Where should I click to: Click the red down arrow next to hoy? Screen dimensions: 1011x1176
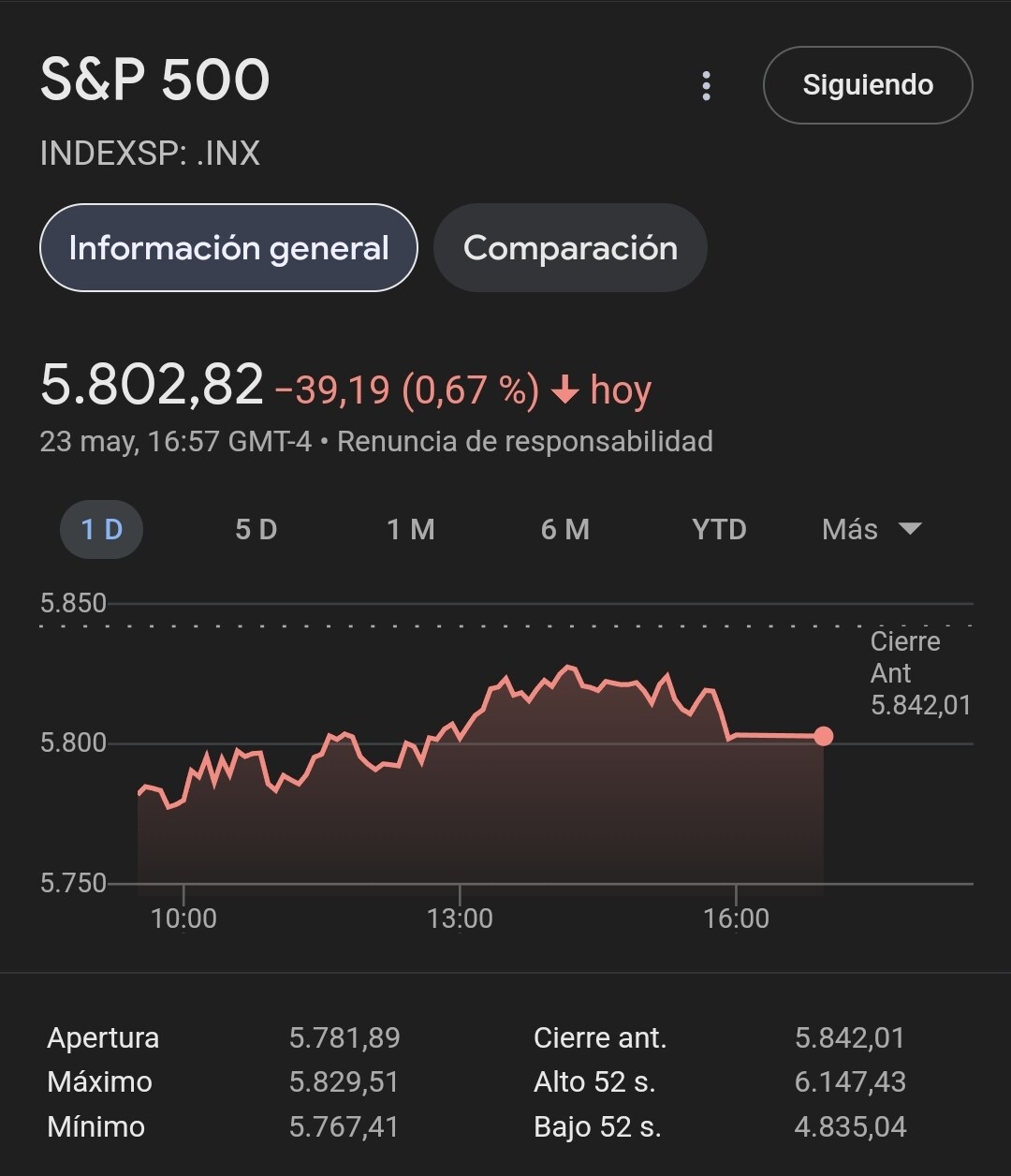tap(565, 390)
